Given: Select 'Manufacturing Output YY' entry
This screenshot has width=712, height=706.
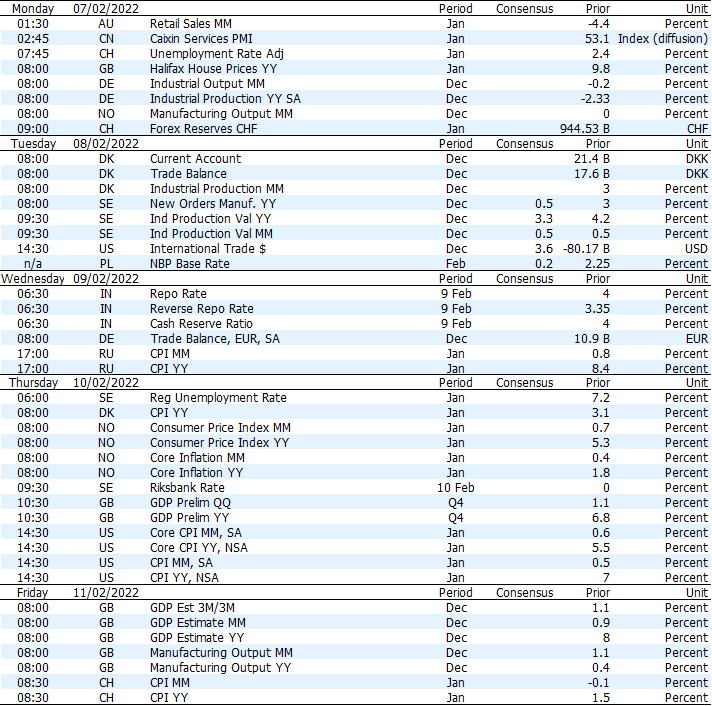Looking at the screenshot, I should [x=220, y=667].
